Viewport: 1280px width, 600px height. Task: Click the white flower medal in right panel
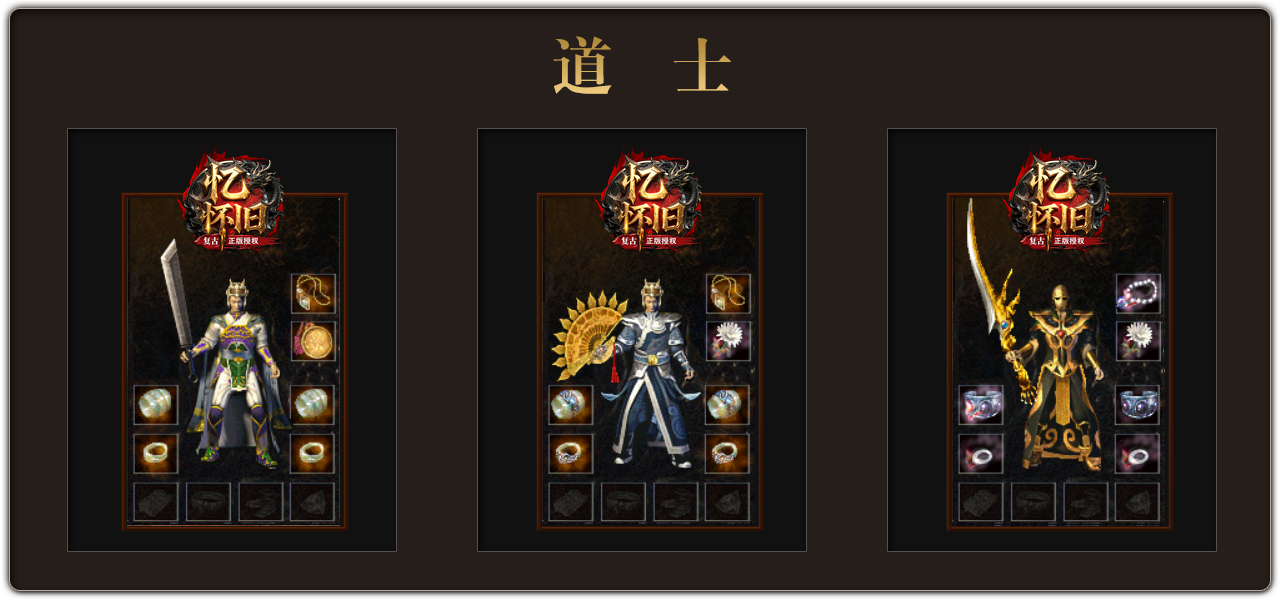point(1138,342)
